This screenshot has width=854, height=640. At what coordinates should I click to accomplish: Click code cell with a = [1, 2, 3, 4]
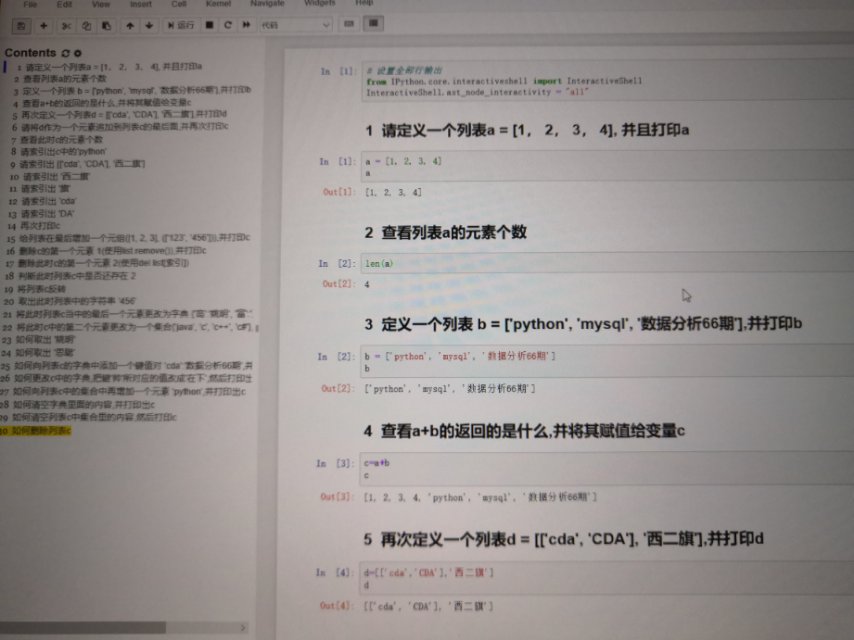pyautogui.click(x=607, y=167)
